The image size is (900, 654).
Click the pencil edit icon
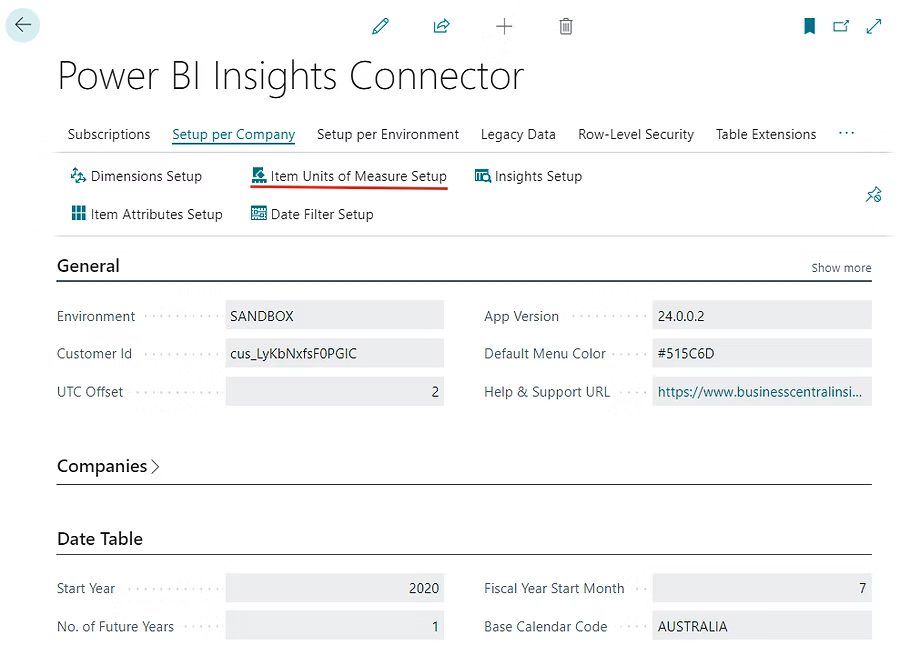click(x=380, y=27)
